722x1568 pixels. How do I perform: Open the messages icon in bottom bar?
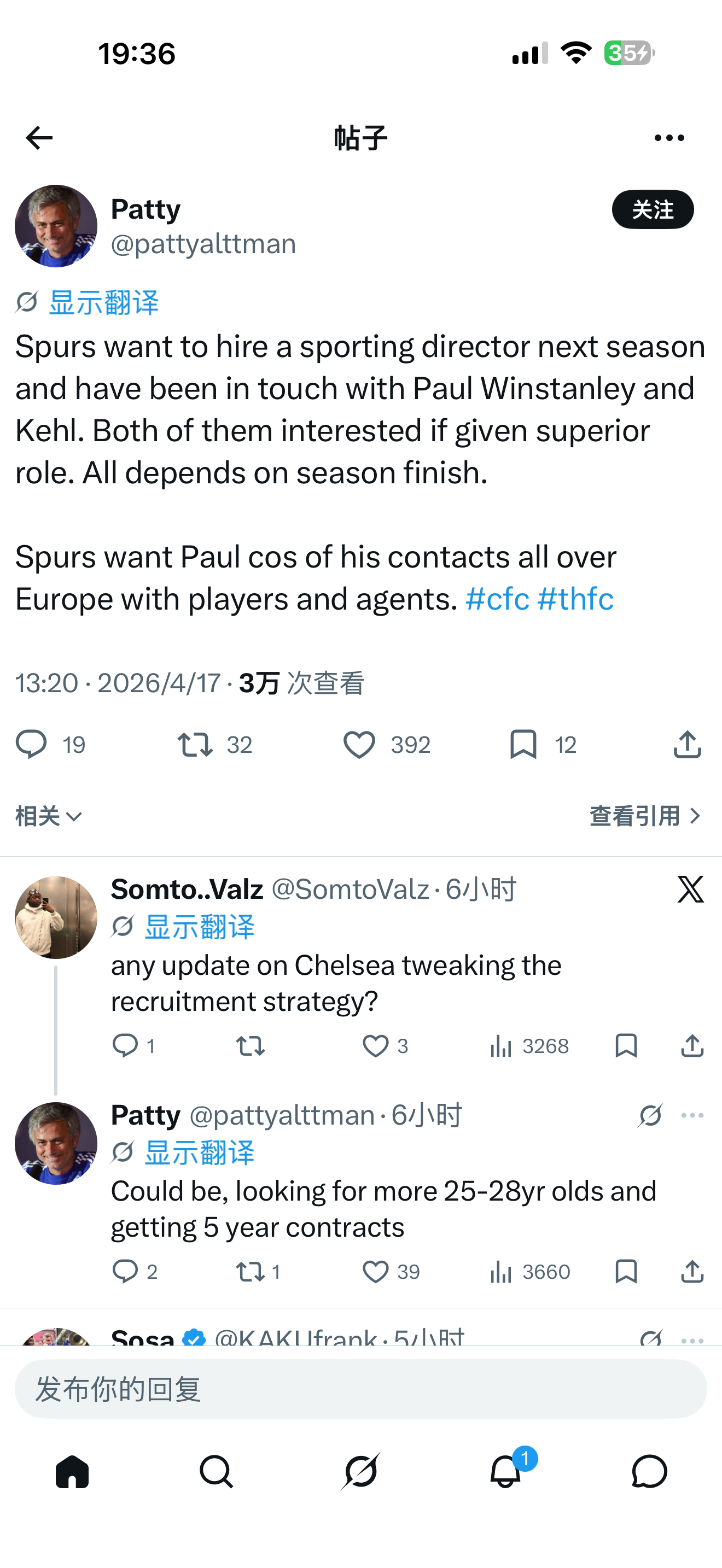point(649,1472)
